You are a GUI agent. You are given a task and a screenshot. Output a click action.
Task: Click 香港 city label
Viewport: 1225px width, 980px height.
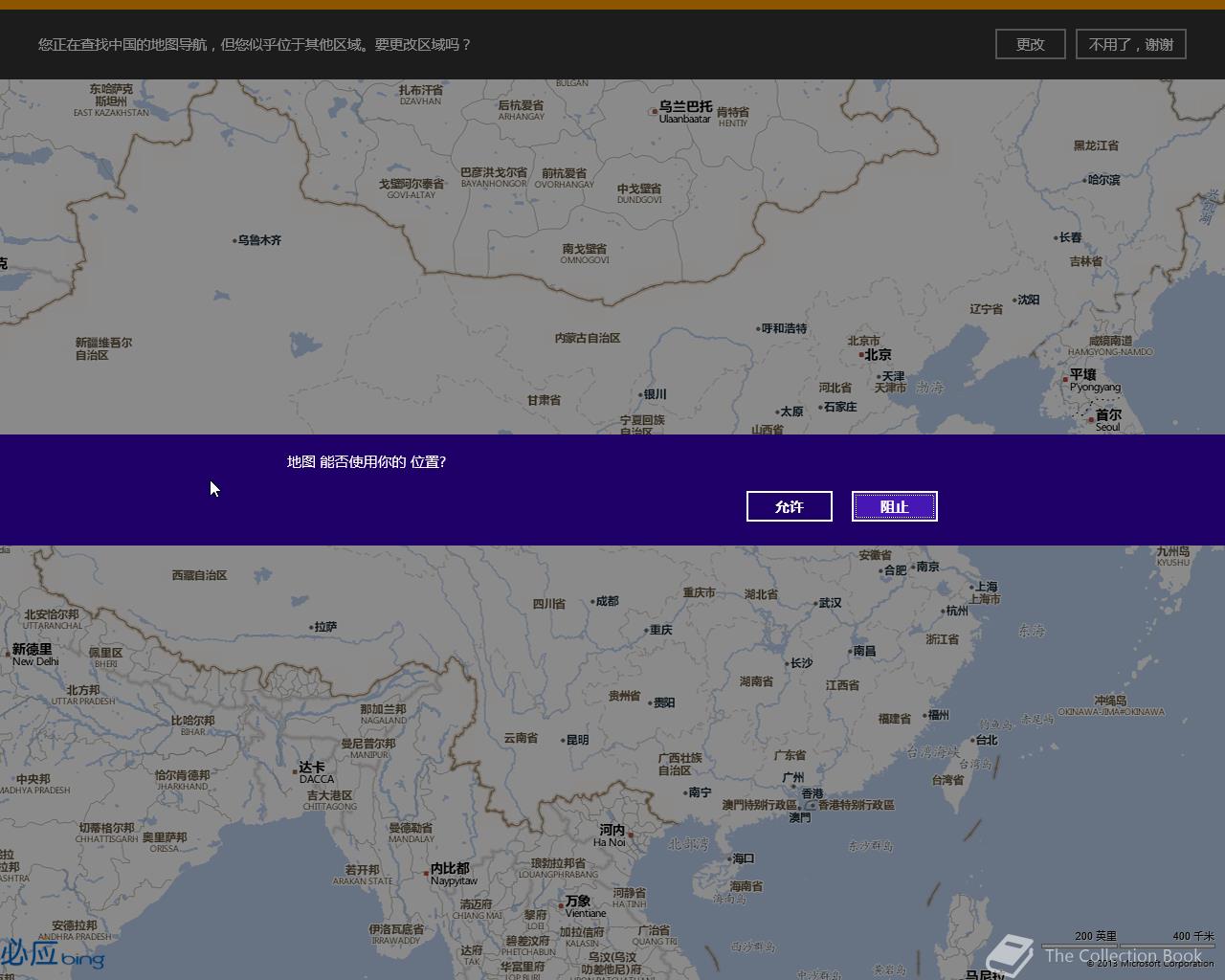tap(812, 793)
